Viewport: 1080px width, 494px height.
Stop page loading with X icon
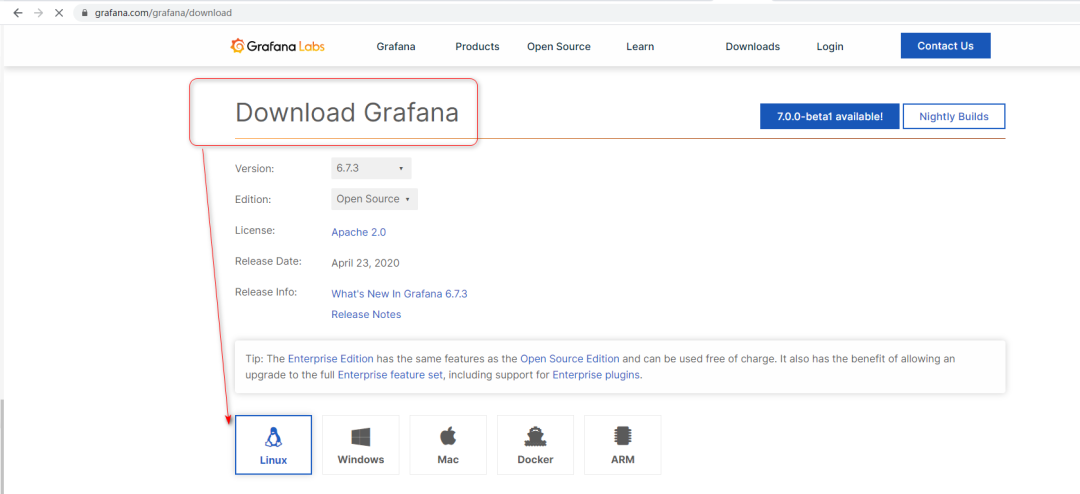click(x=59, y=12)
